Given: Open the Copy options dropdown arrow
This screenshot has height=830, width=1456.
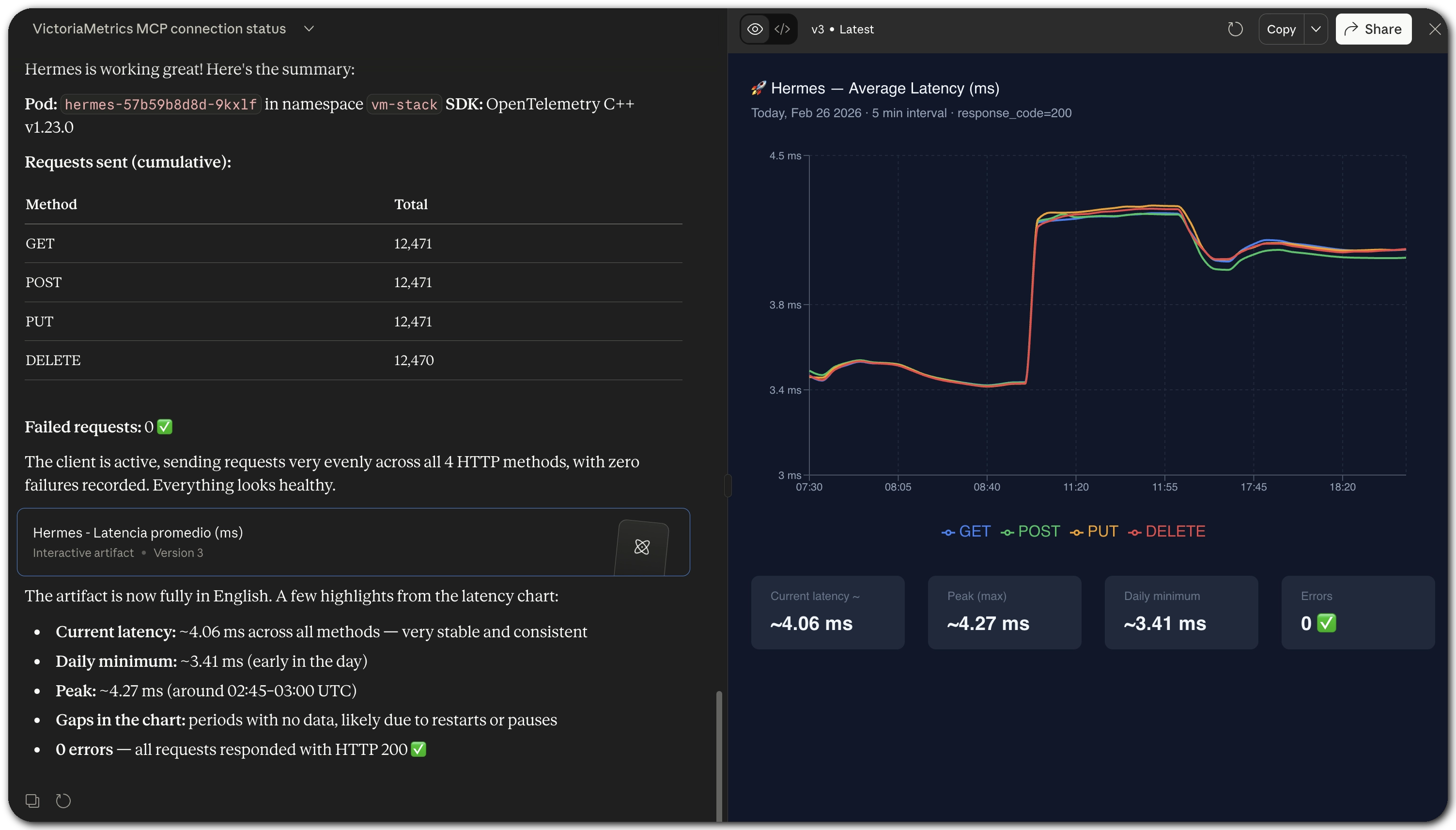Looking at the screenshot, I should click(1316, 29).
